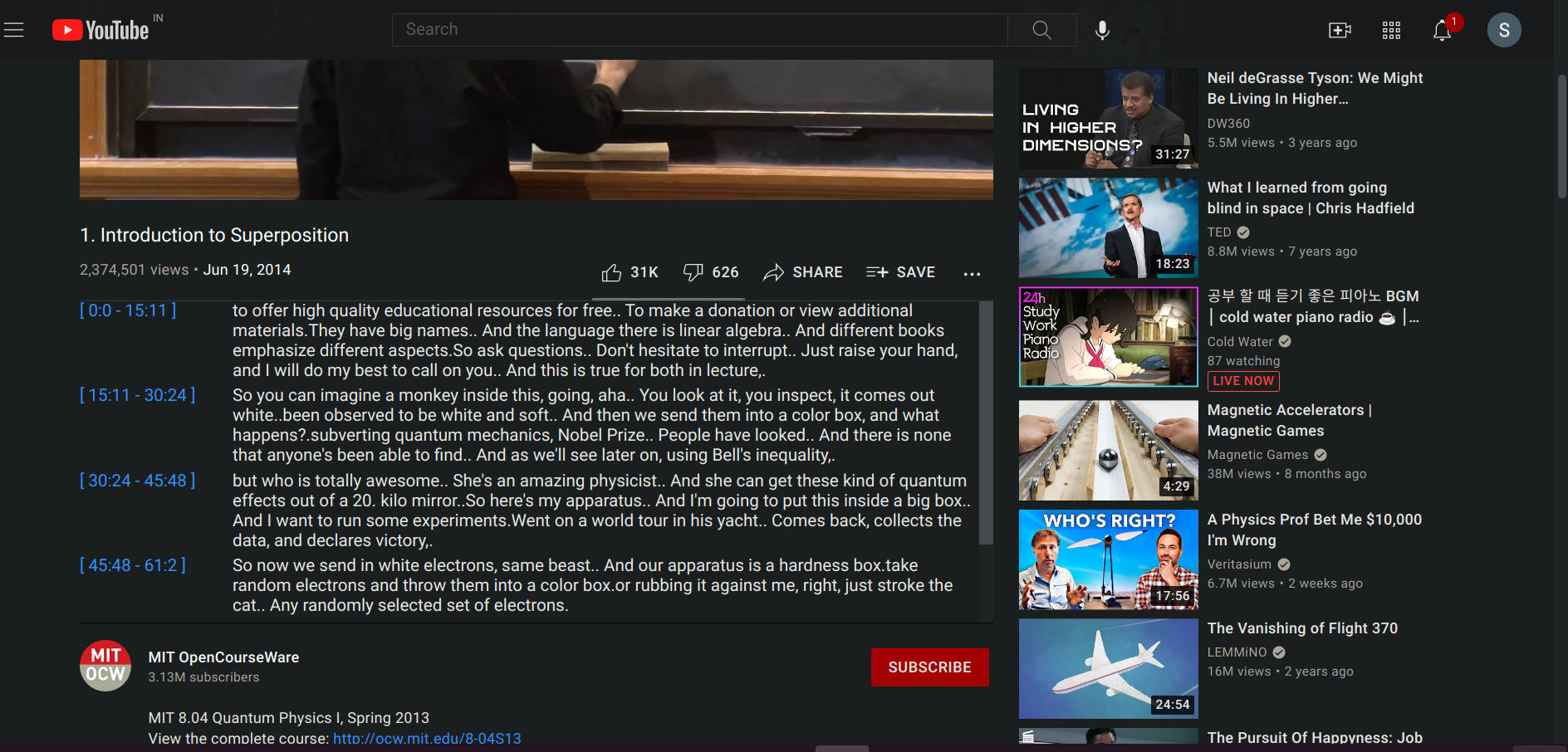Open title 'A Physics Prof Bet Me $10,000'
This screenshot has width=1568, height=752.
1315,530
